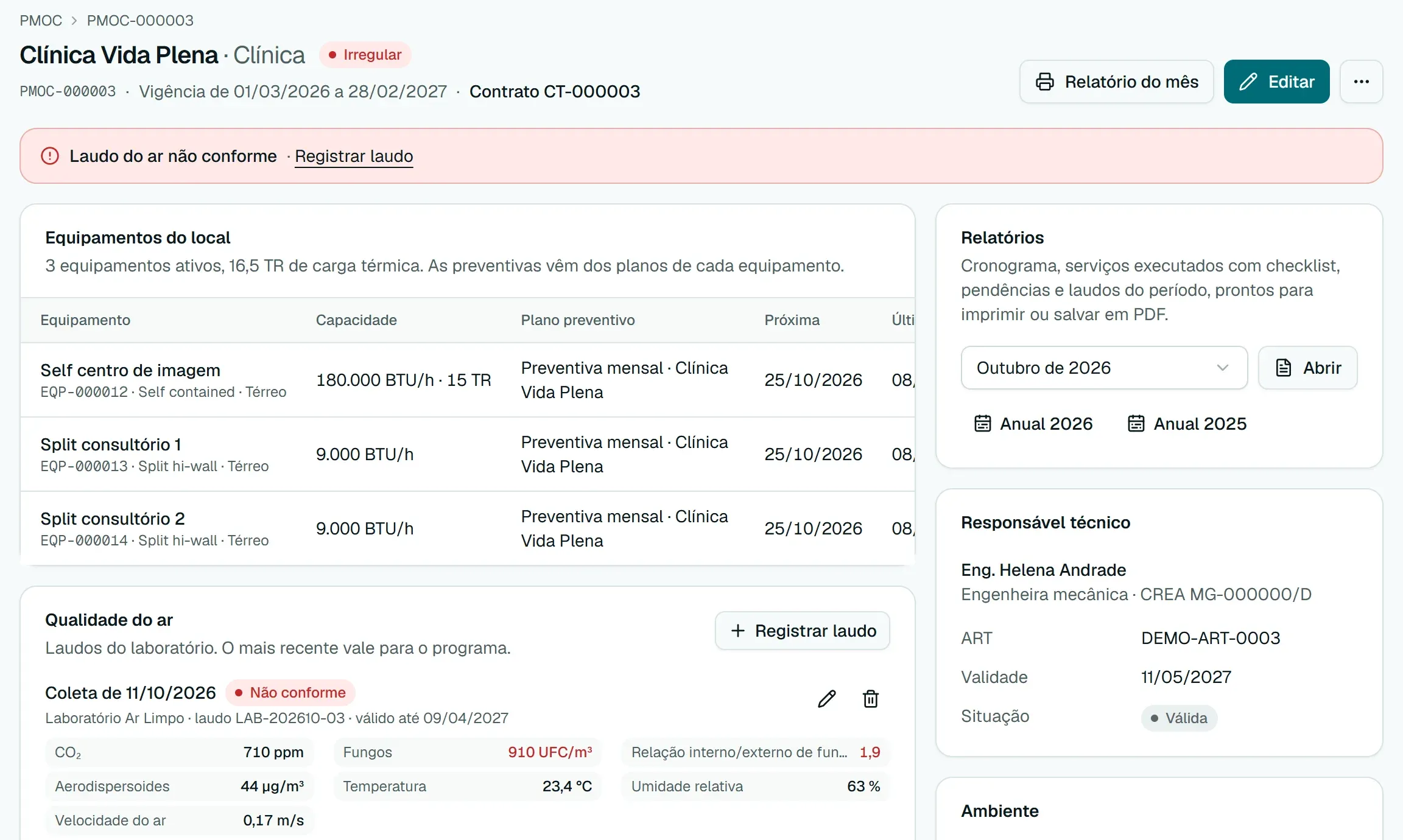Click the Fungos 910 UFC/m³ value
1403x840 pixels.
click(550, 752)
